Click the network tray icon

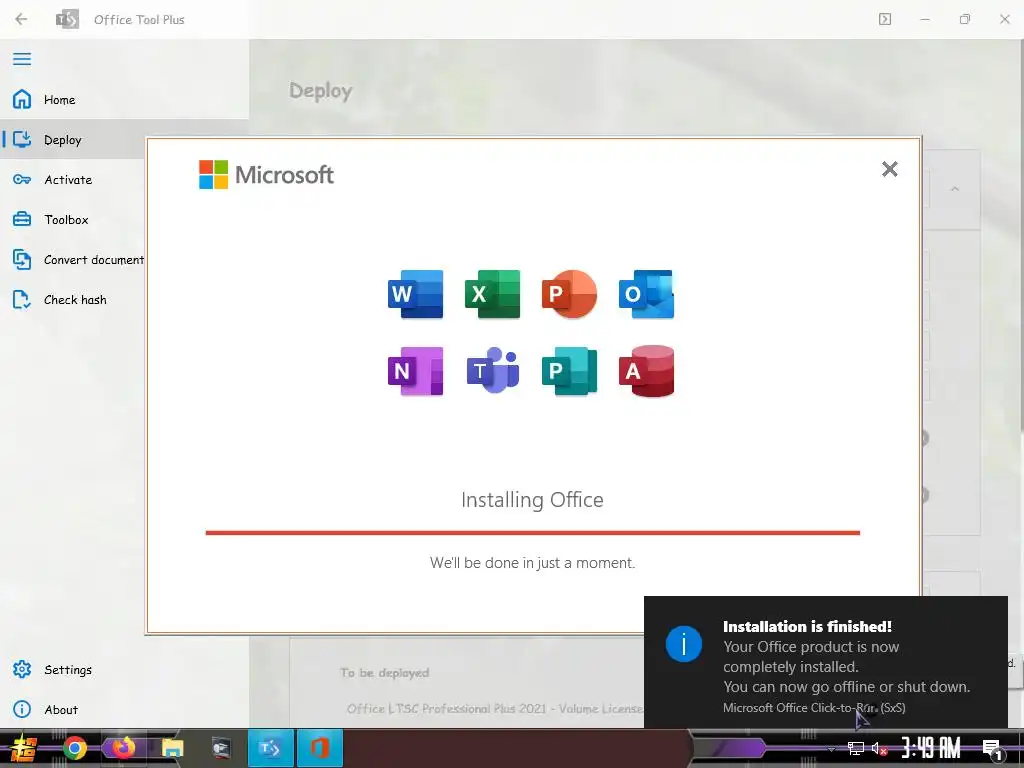pyautogui.click(x=856, y=749)
